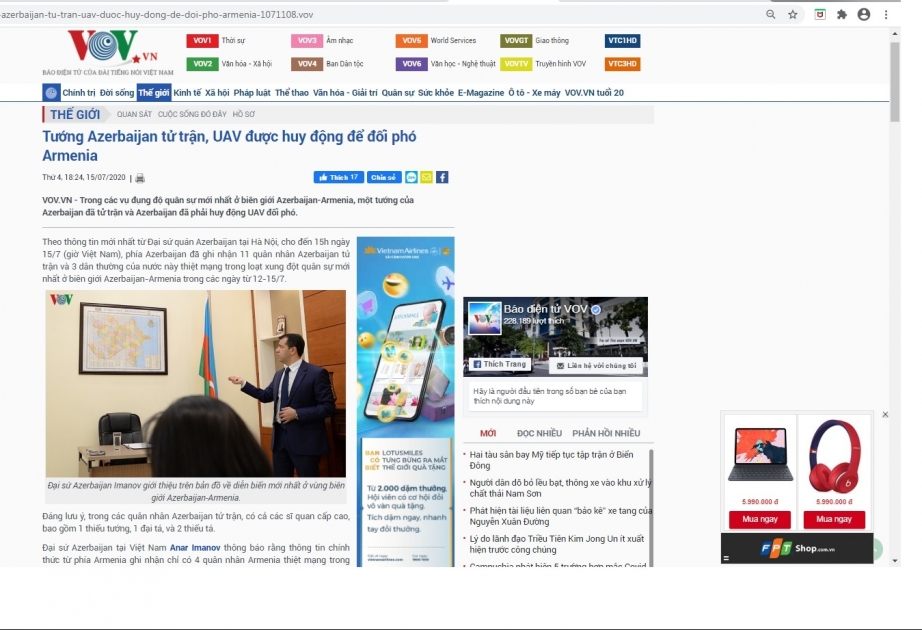This screenshot has width=922, height=630.
Task: Click the Chia sẻ share button
Action: point(384,177)
